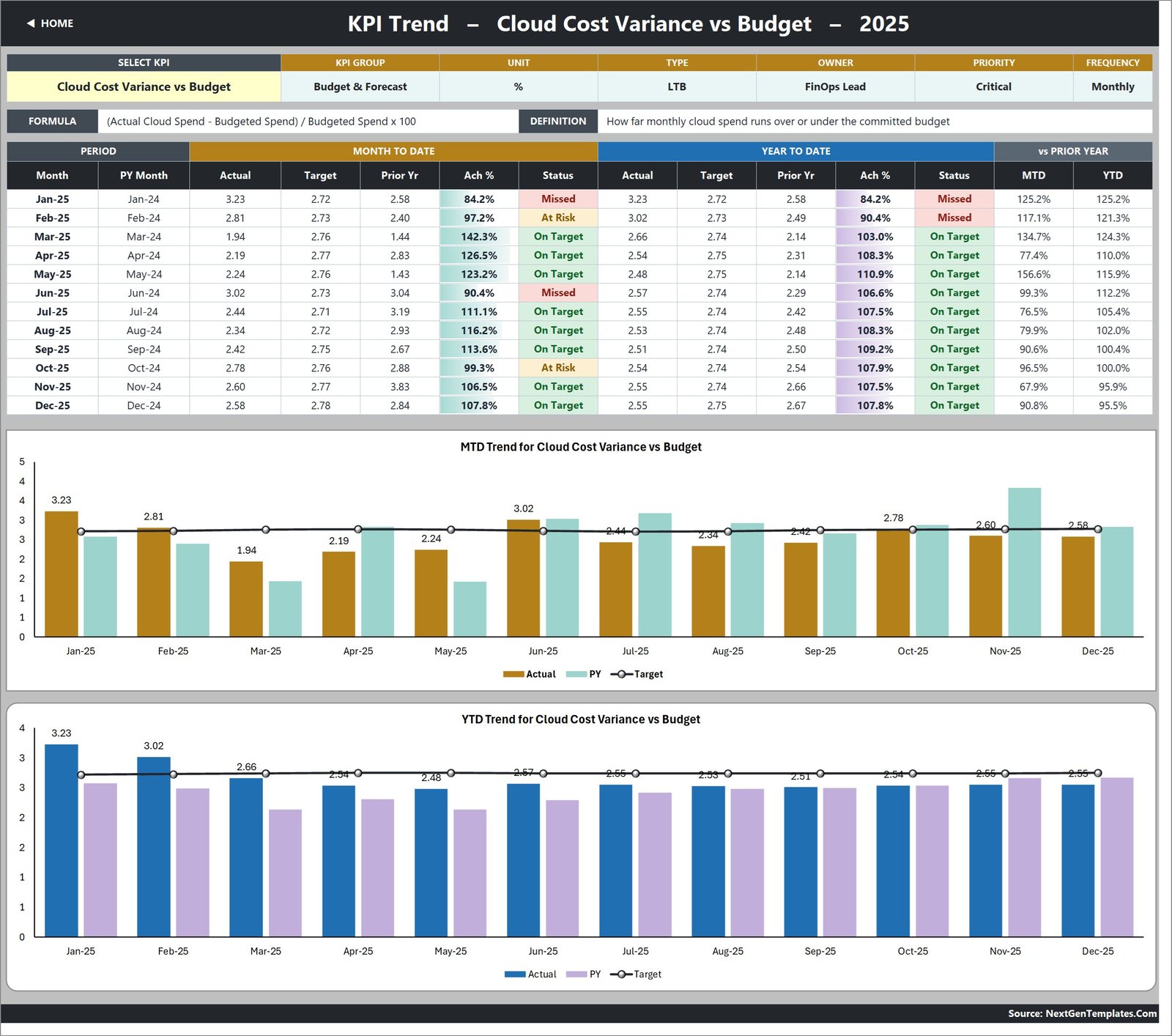Select Mar-25 MTD Ach % 142.3%
The width and height of the screenshot is (1172, 1036).
tap(479, 237)
